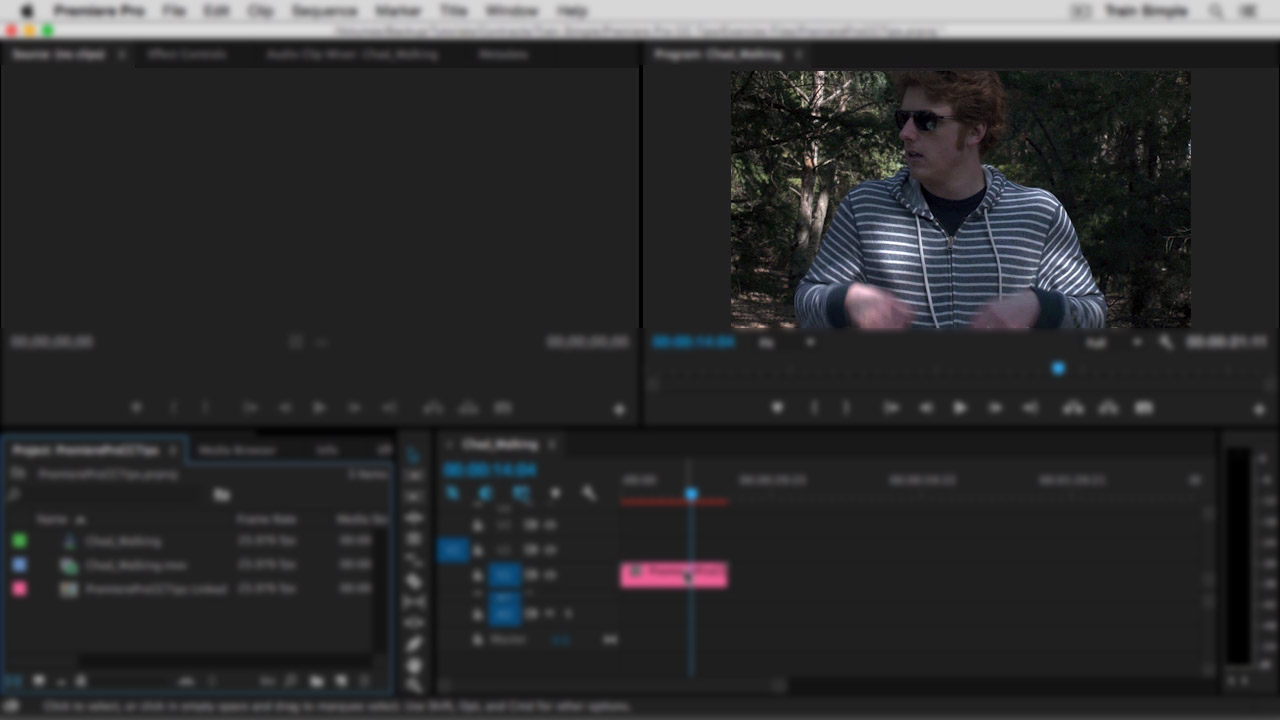Image resolution: width=1280 pixels, height=720 pixels.
Task: Open the playback resolution dropdown in Program monitor
Action: [x=1105, y=341]
